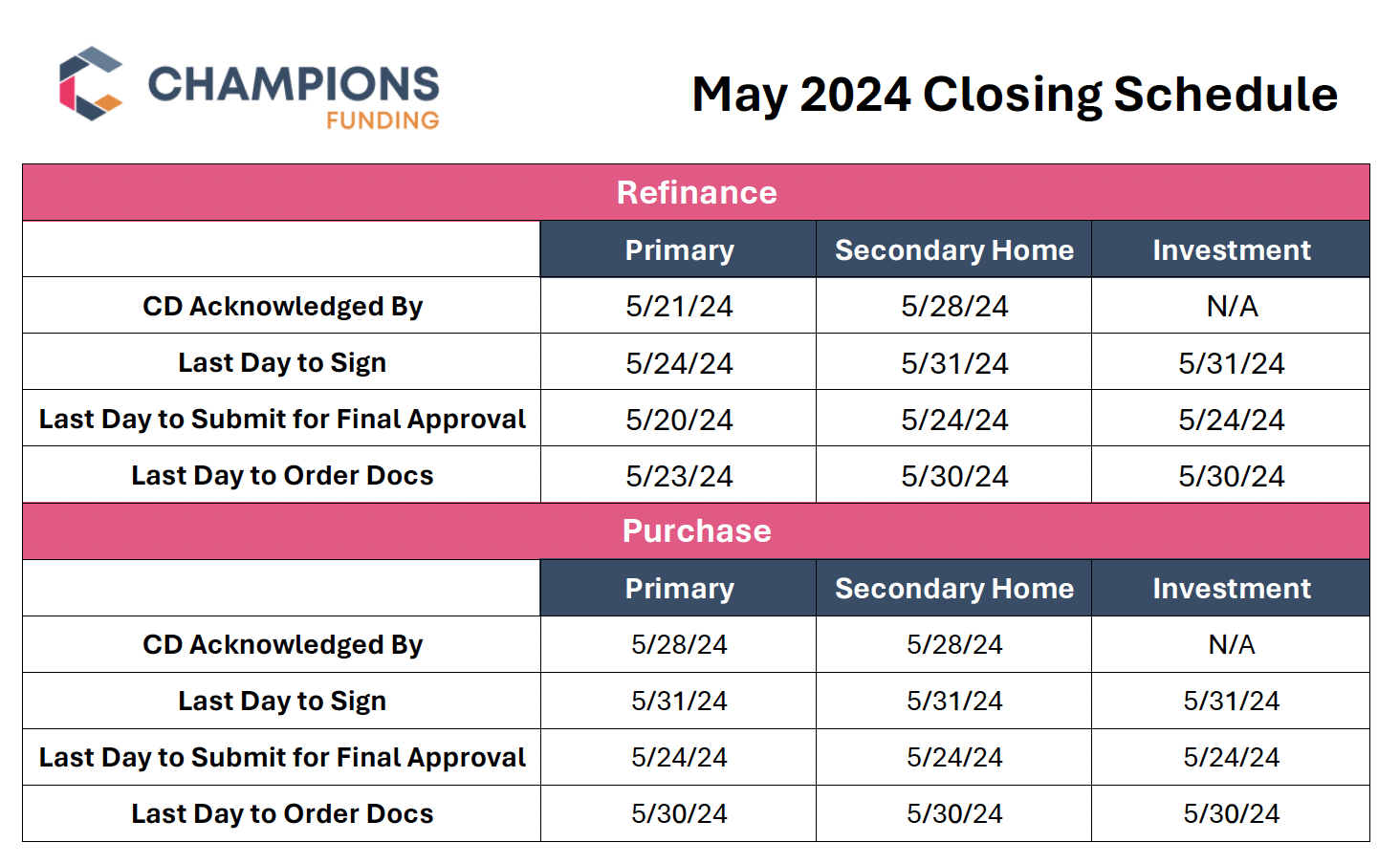Viewport: 1400px width, 864px height.
Task: Click the Primary column header under Purchase
Action: point(679,589)
